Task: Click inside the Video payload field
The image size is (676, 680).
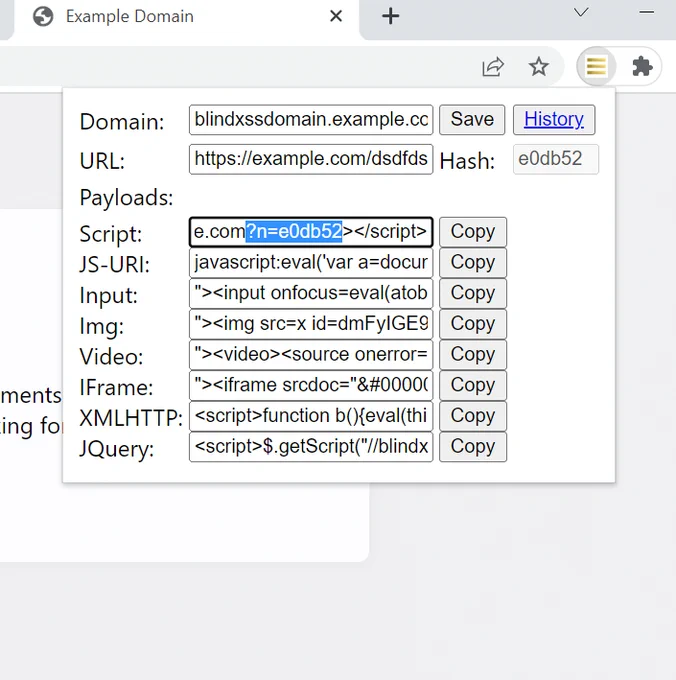Action: (311, 355)
